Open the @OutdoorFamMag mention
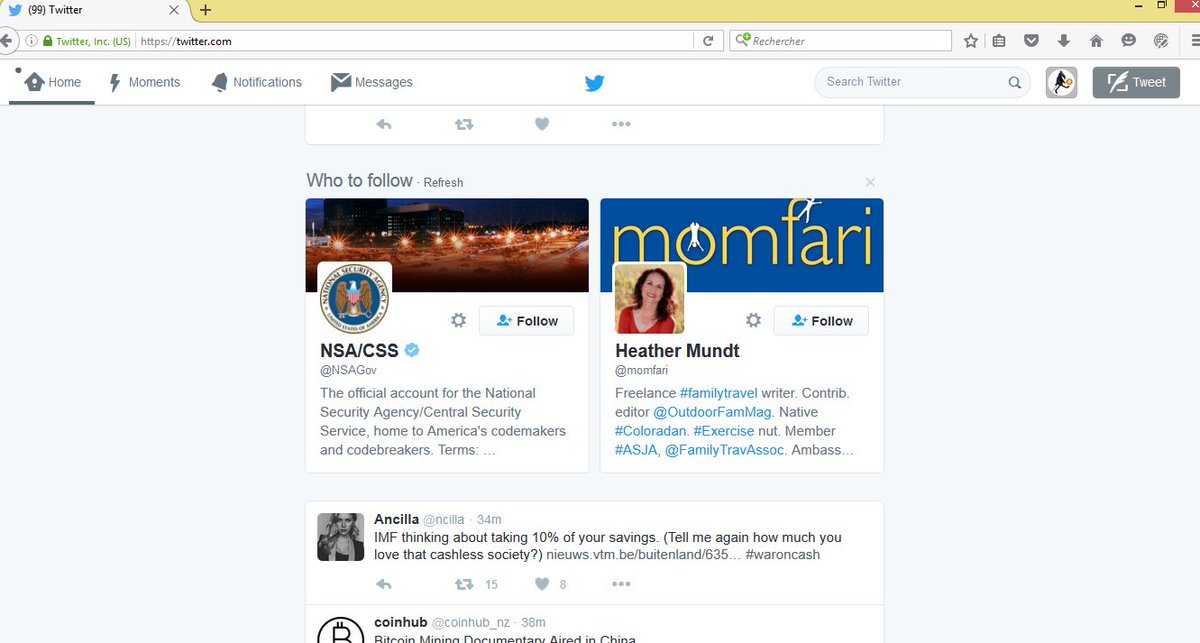 tap(713, 412)
